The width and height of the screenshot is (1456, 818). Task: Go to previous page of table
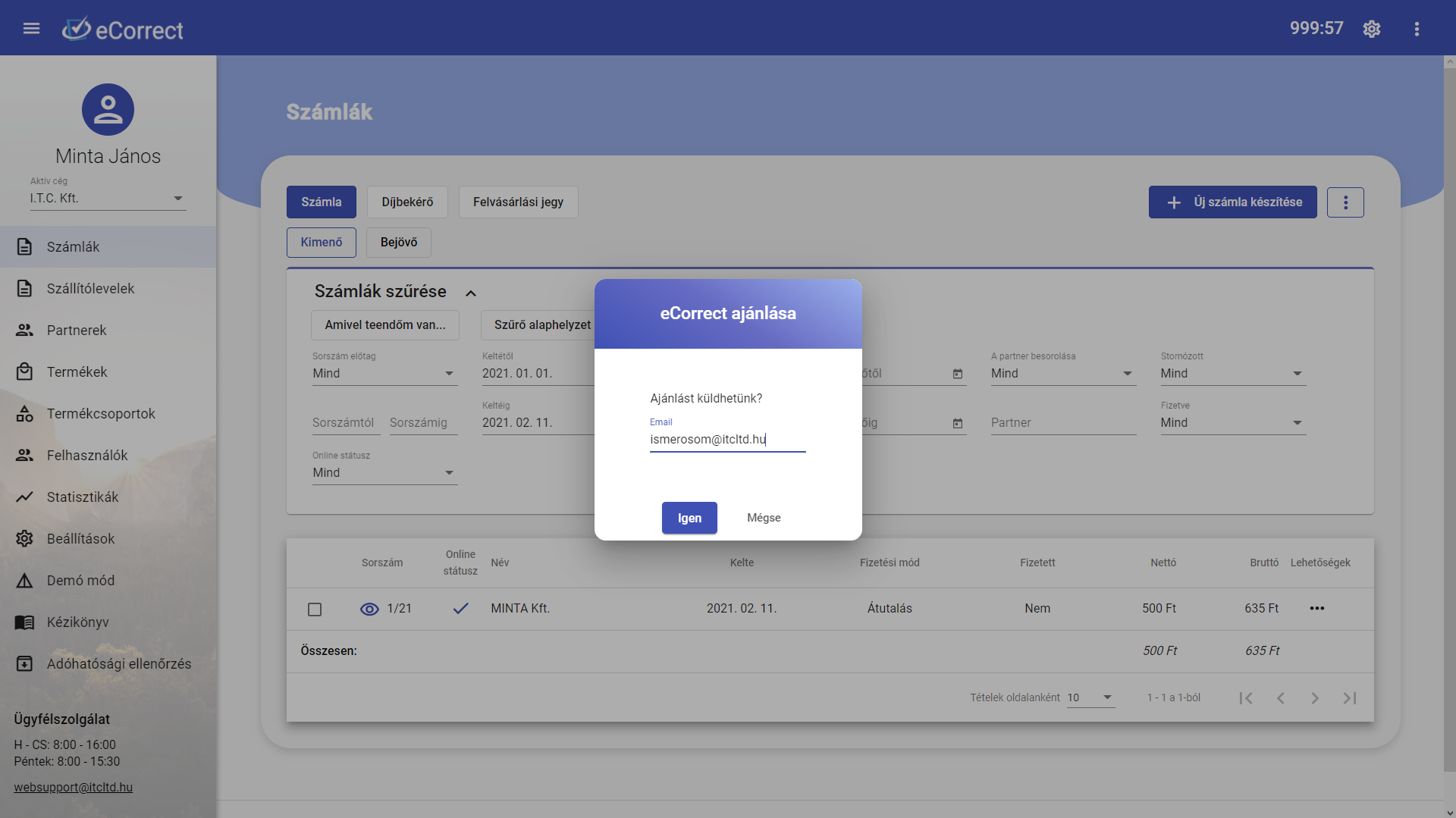[1280, 697]
